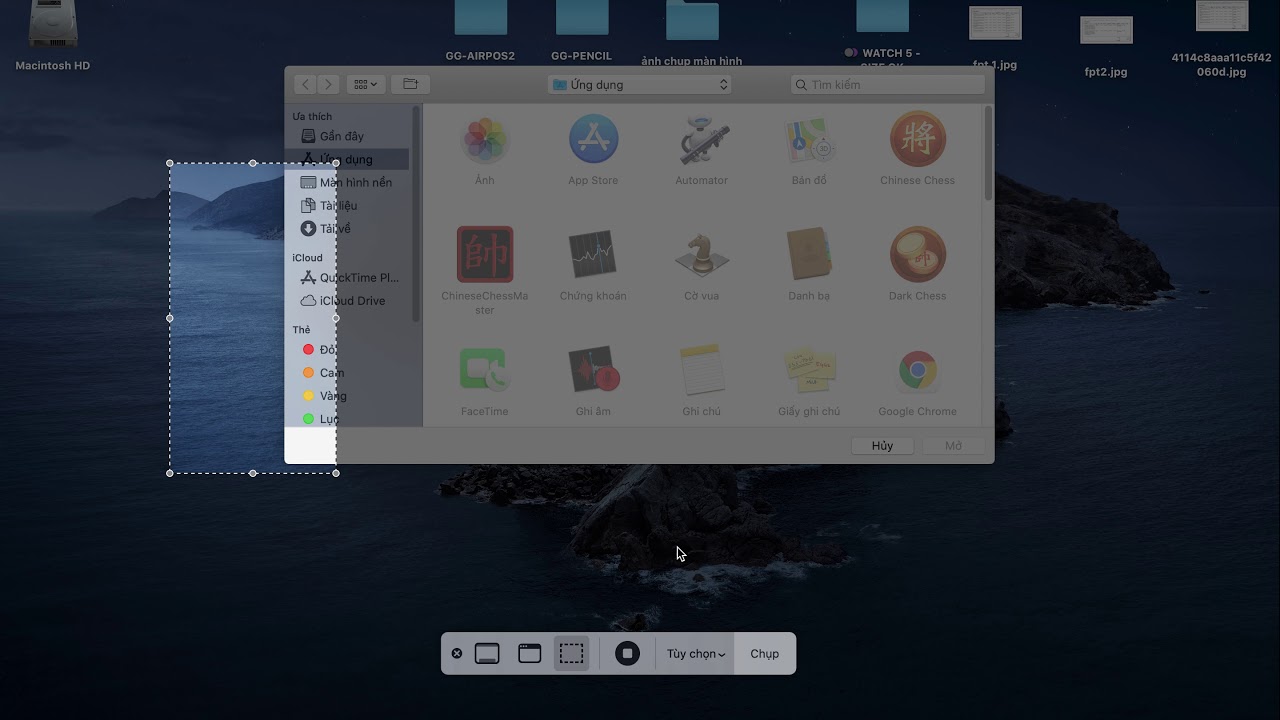
Task: Go back with the left arrow
Action: click(306, 85)
